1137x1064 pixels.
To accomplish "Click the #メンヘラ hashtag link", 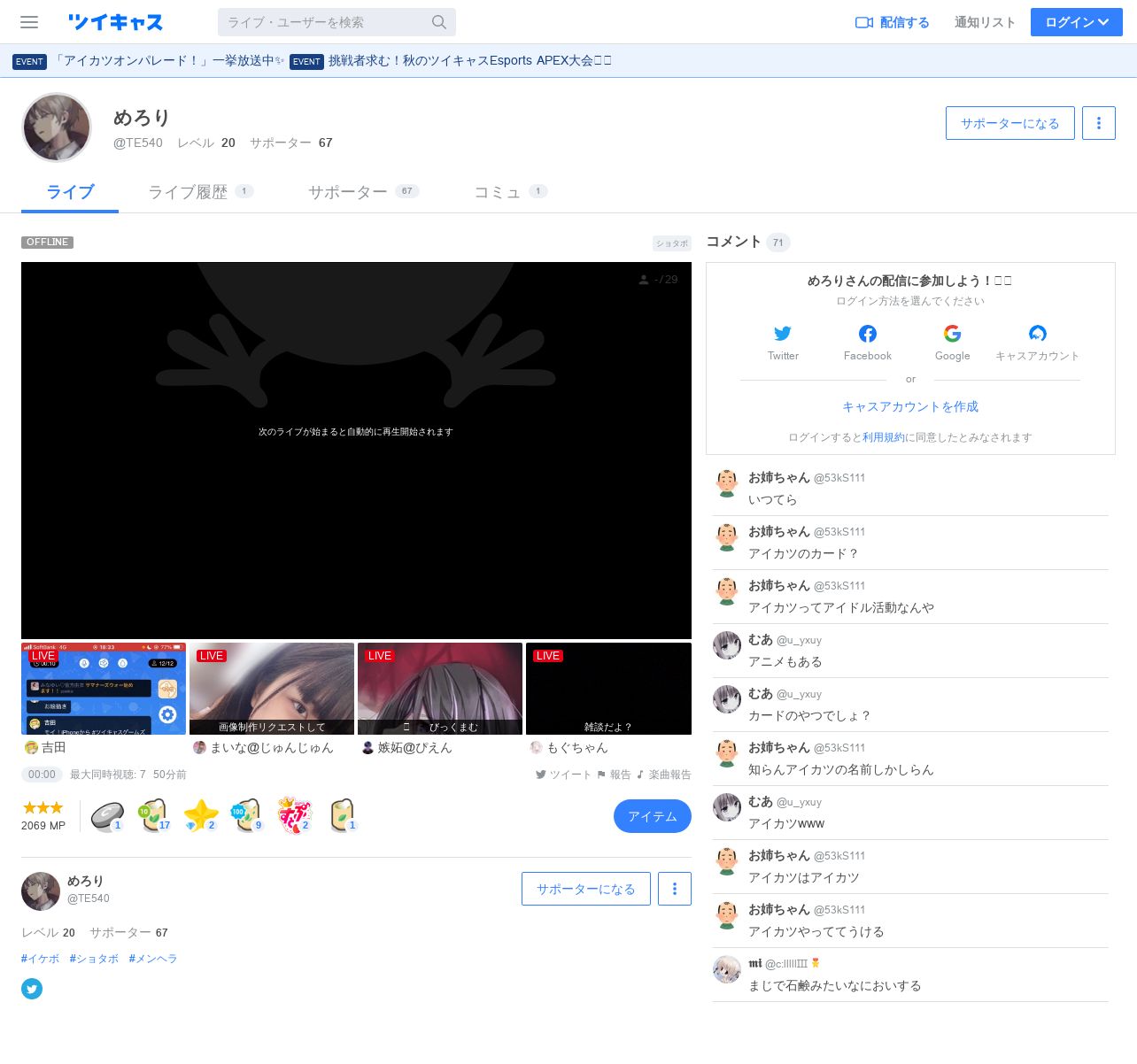I will click(x=152, y=959).
